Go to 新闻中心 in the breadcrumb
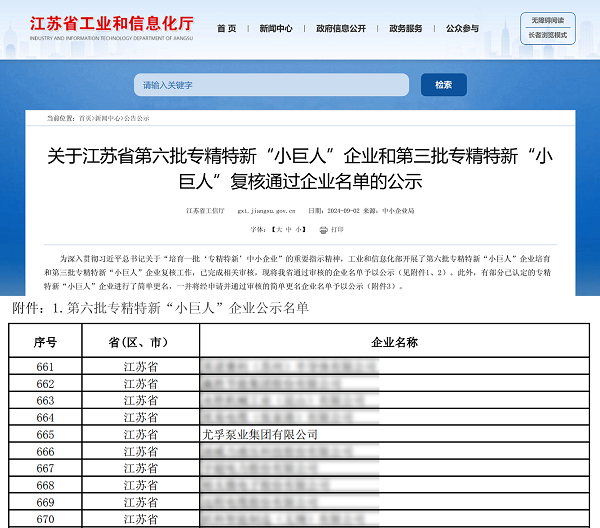600x528 pixels. pos(108,118)
